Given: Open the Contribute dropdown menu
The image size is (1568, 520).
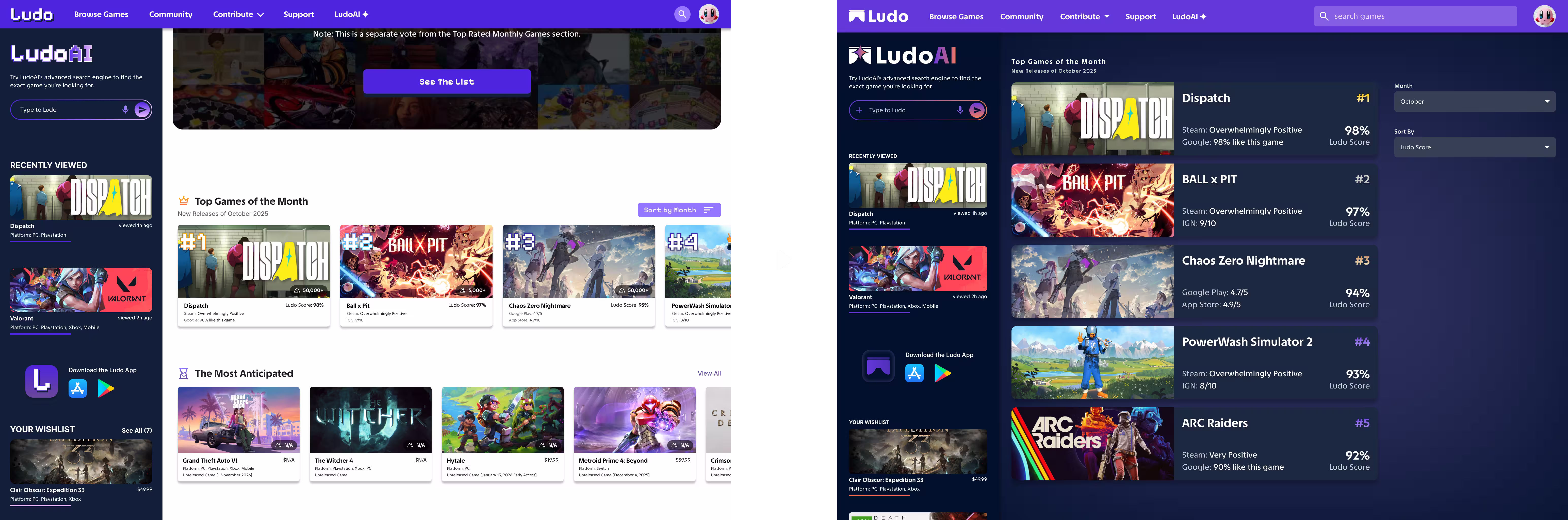Looking at the screenshot, I should coord(238,14).
